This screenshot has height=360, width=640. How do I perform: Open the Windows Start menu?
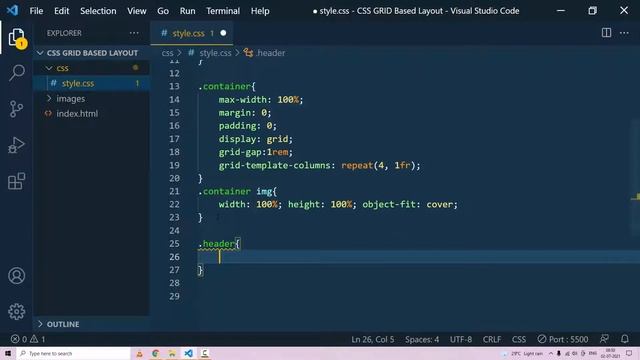pyautogui.click(x=8, y=353)
